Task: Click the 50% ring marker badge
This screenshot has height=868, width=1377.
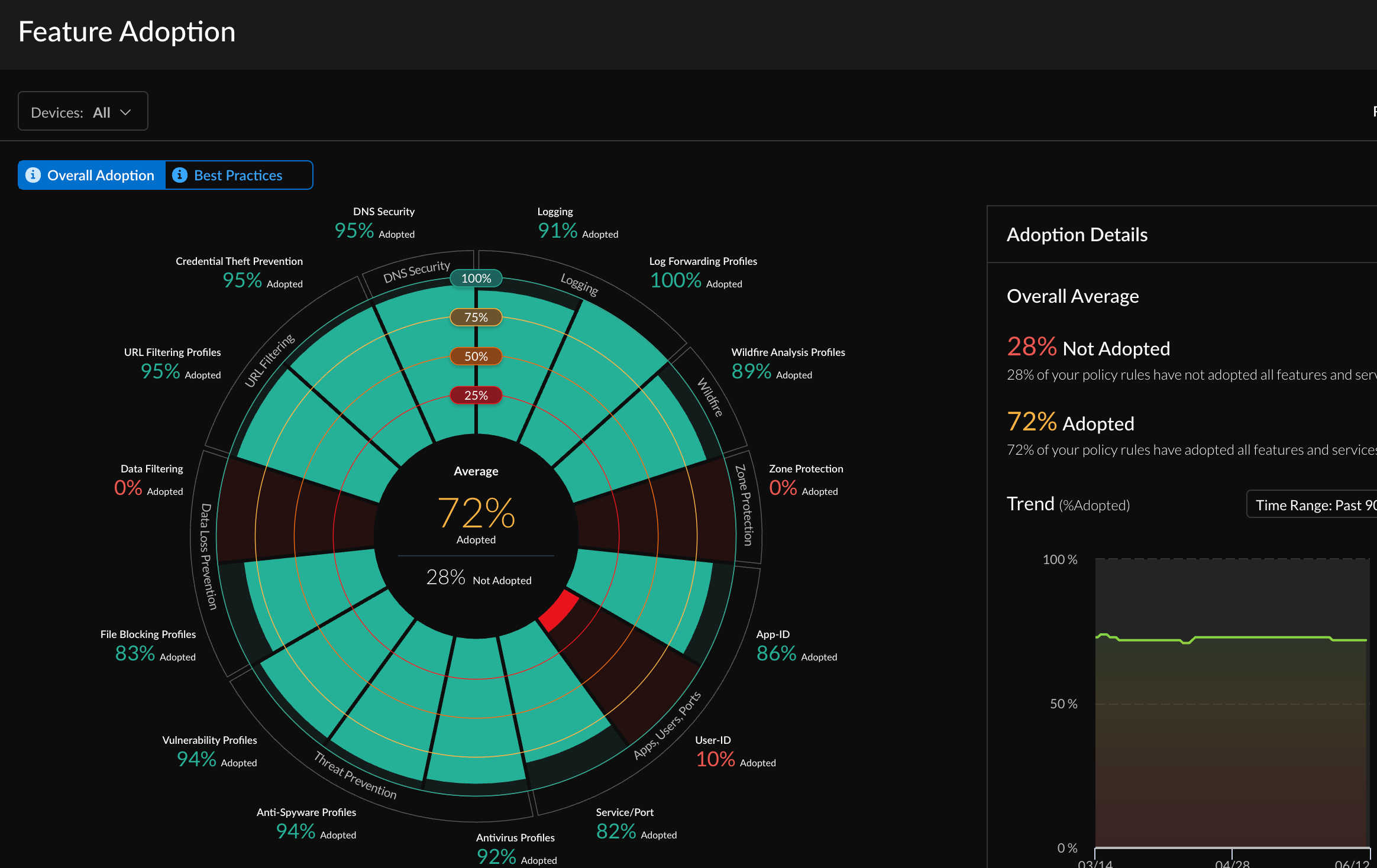Action: point(476,356)
